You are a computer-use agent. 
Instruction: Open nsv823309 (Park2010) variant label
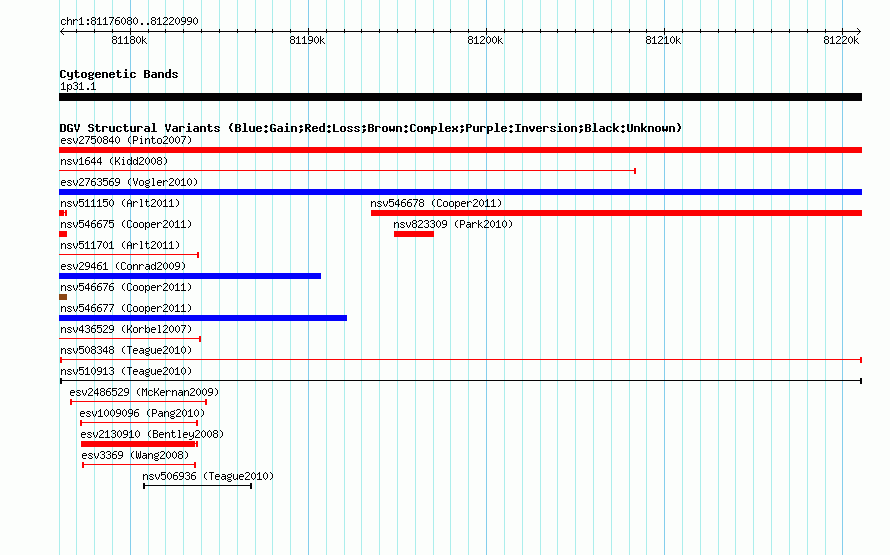[x=453, y=224]
